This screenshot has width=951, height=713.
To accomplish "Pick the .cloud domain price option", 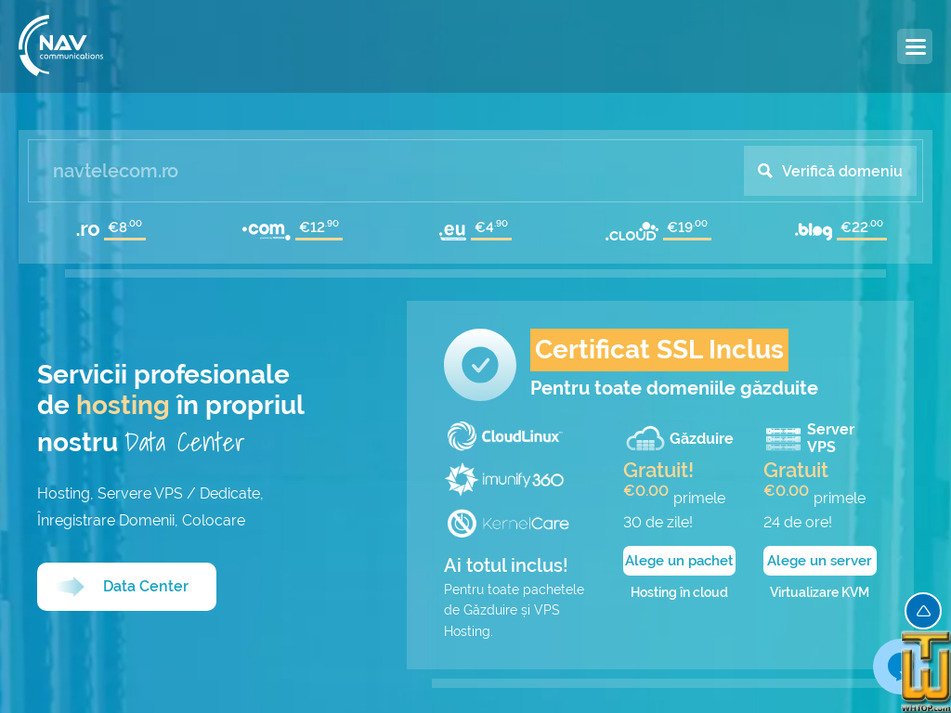I will pos(657,230).
